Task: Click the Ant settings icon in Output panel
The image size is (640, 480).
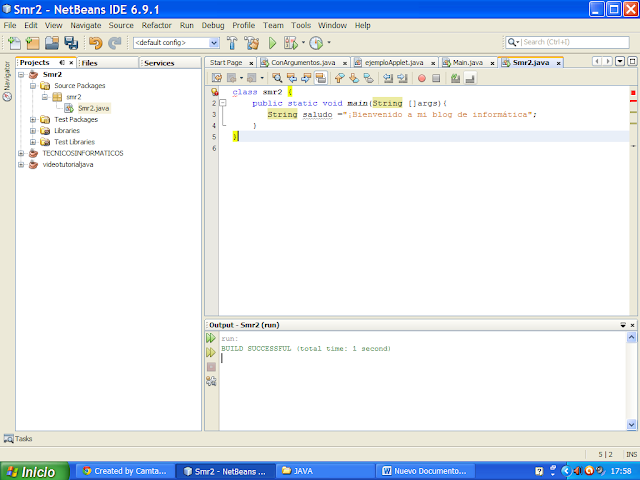Action: point(211,381)
